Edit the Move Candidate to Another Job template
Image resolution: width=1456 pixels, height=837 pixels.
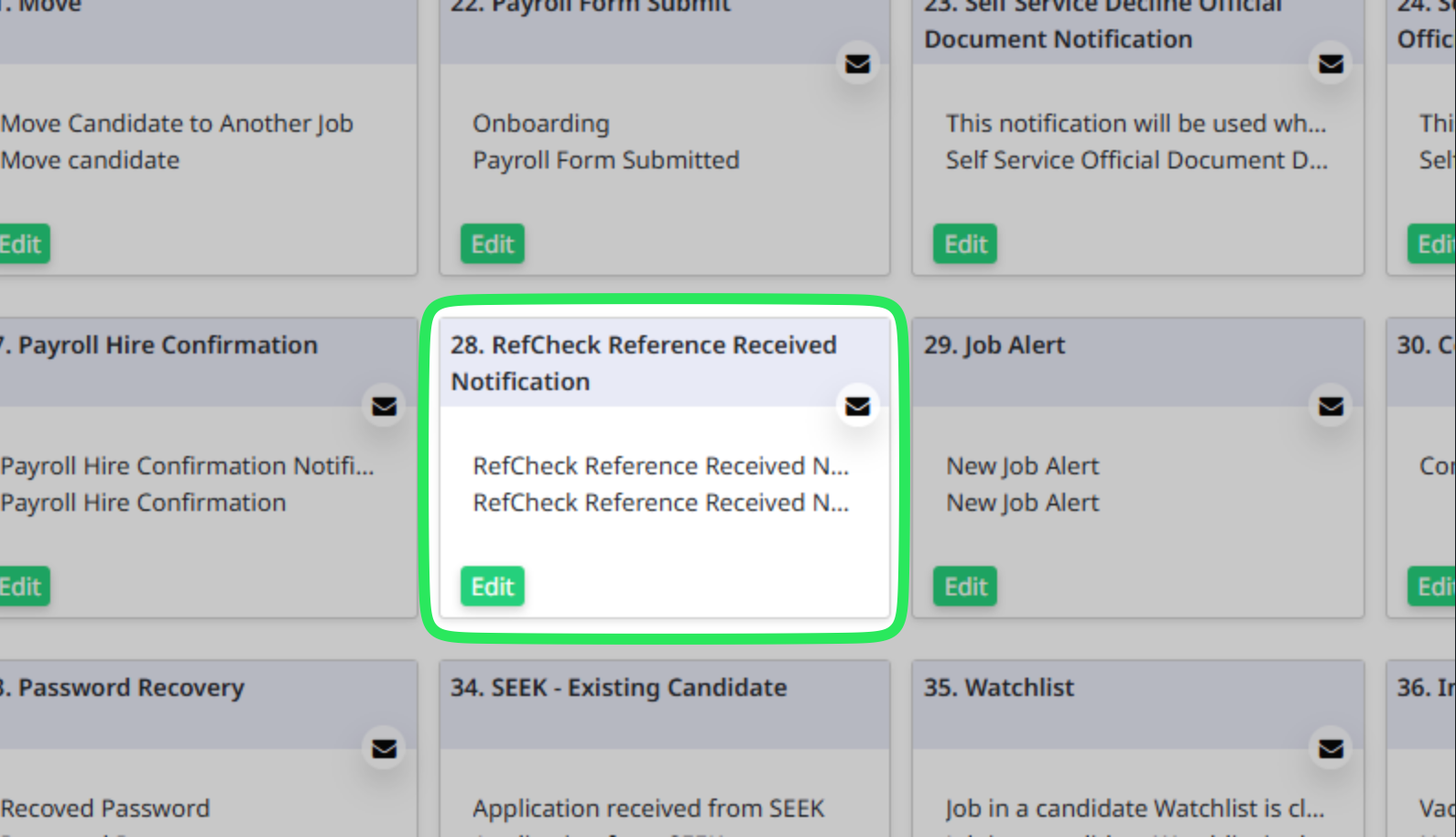pos(23,245)
